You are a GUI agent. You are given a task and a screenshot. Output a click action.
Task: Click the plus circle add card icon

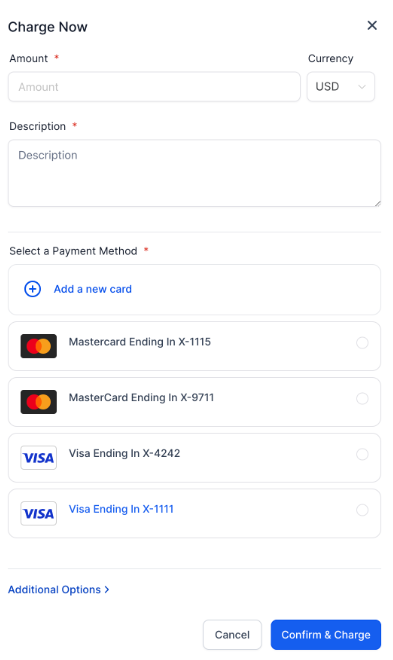(32, 289)
